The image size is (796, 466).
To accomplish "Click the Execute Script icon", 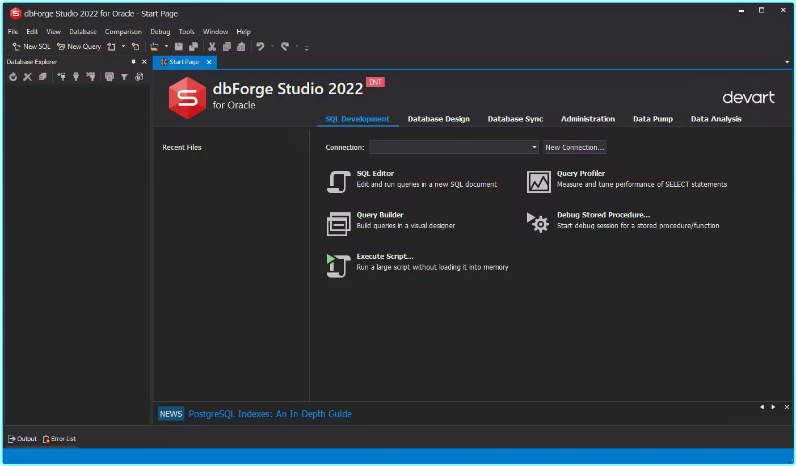I will pos(338,265).
